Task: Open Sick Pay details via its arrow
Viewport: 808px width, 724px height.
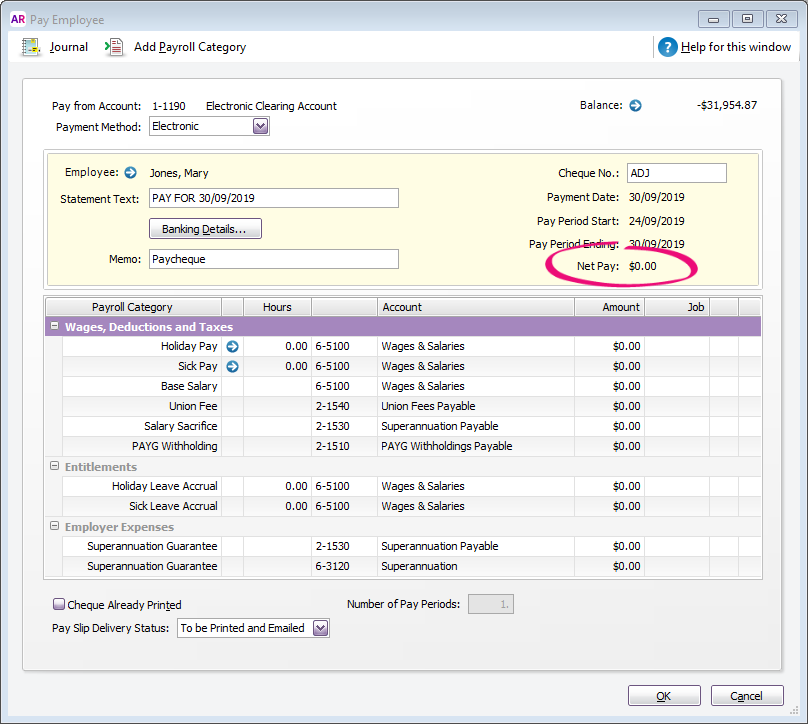Action: [x=231, y=366]
